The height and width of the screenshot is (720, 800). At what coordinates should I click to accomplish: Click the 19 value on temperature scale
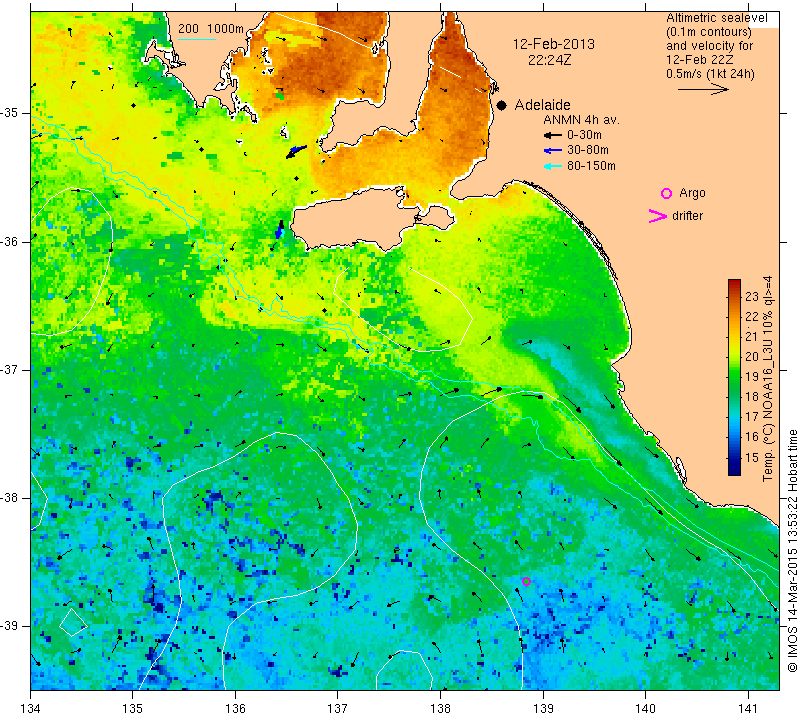(752, 377)
